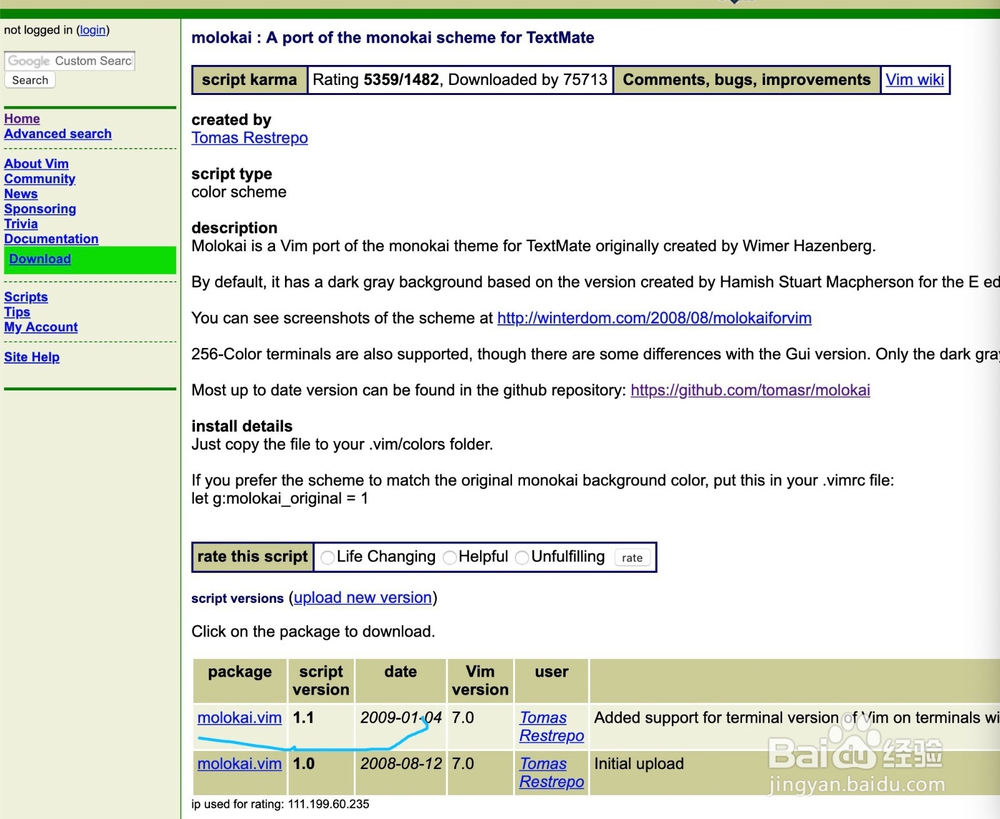This screenshot has height=819, width=1000.
Task: Click the Search button
Action: click(x=30, y=80)
